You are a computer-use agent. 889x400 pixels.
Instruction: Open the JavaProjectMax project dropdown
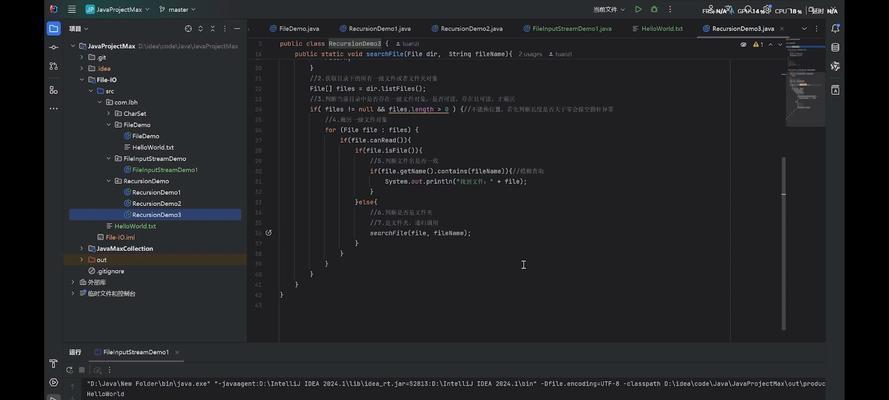tap(118, 10)
